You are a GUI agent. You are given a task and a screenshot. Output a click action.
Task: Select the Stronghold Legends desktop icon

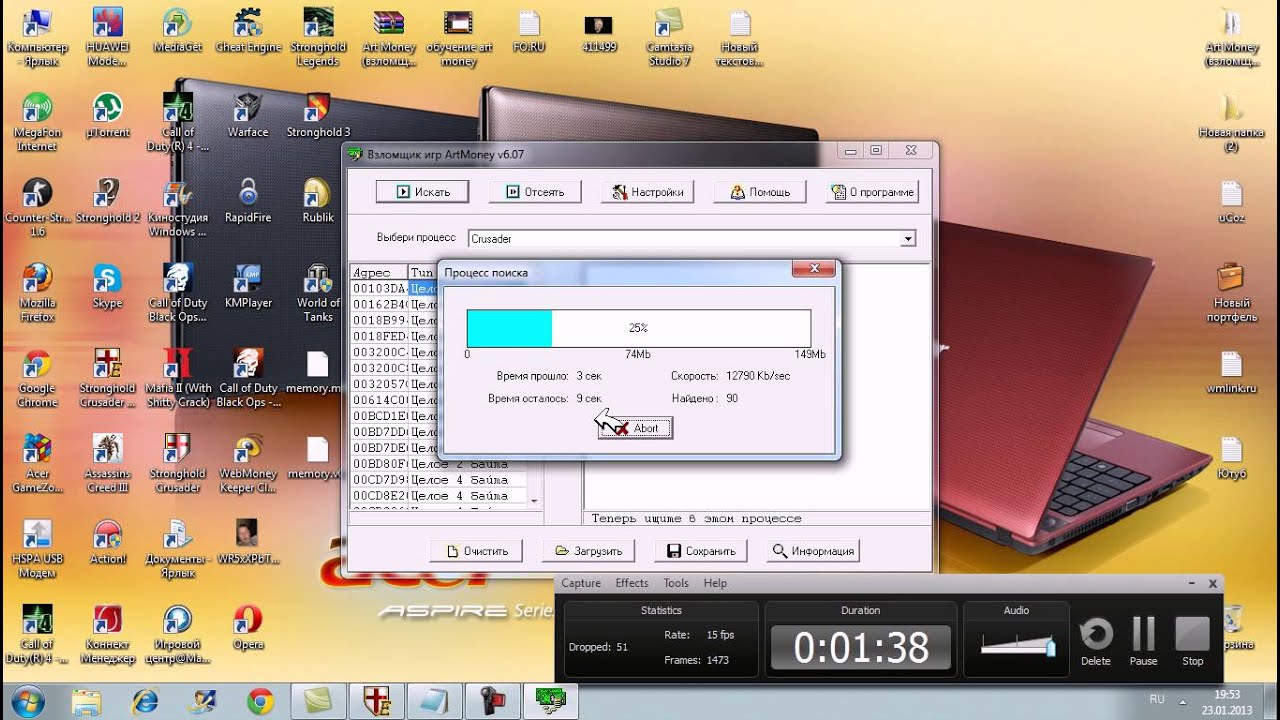coord(318,38)
